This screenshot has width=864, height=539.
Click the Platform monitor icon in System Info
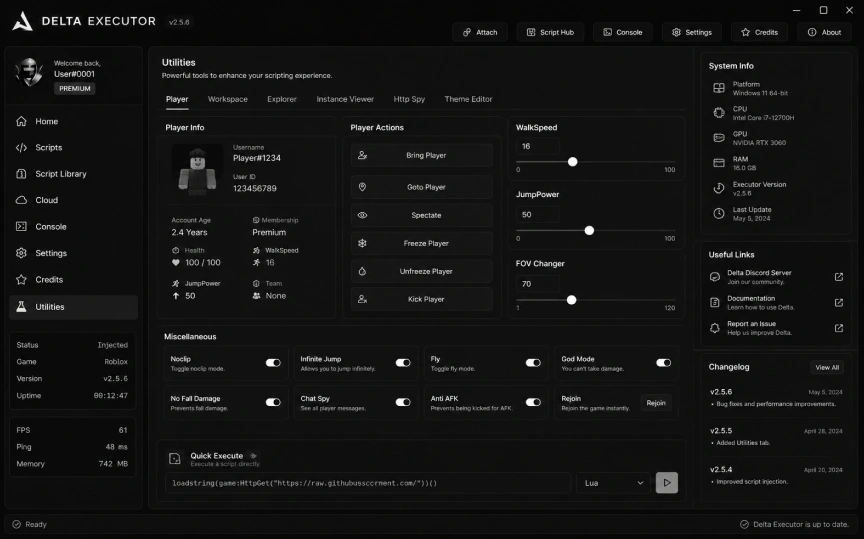coord(719,88)
